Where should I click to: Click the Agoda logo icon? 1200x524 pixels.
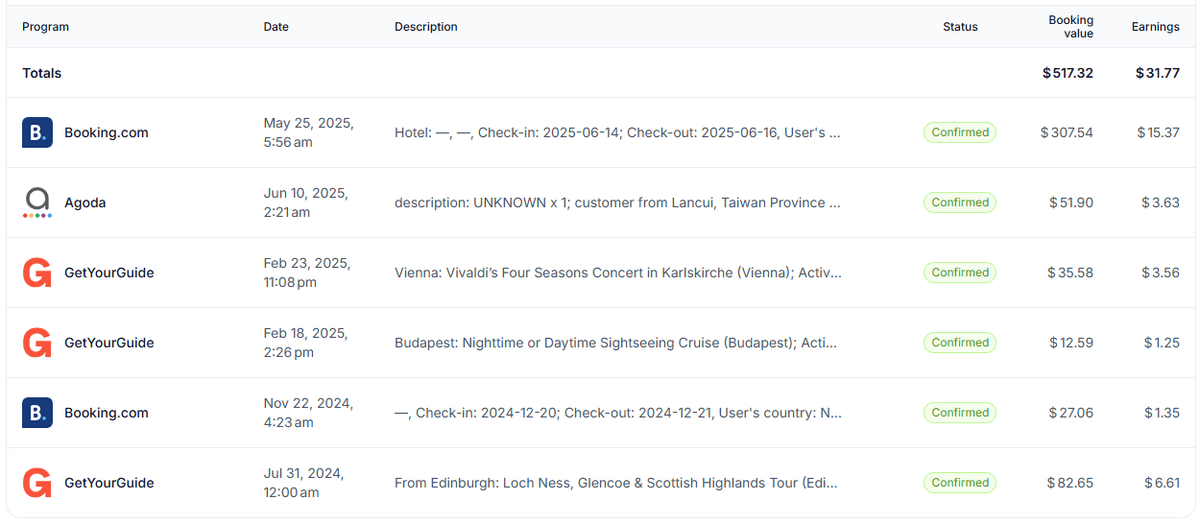(x=37, y=202)
